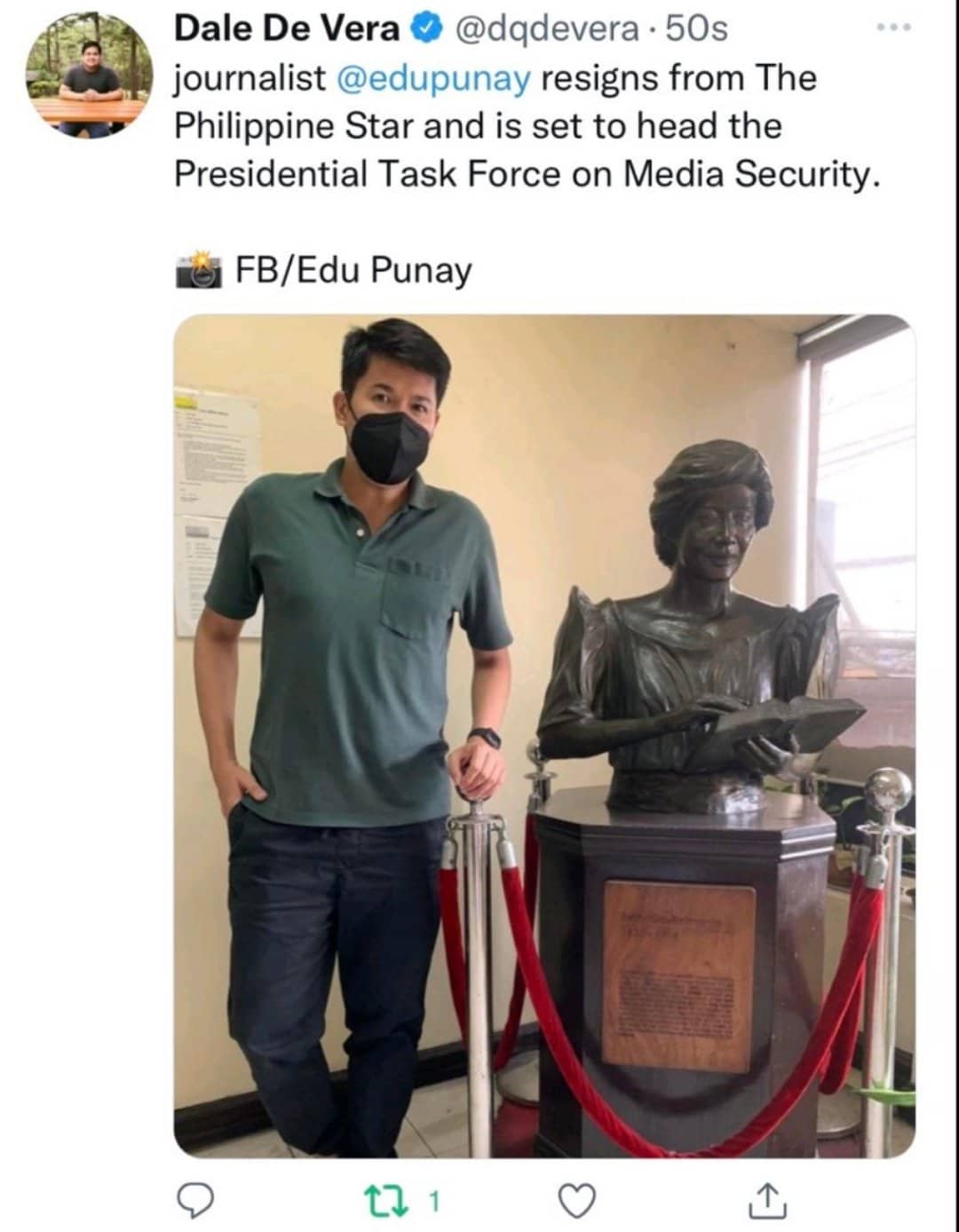Click the word journalist in the tweet
The width and height of the screenshot is (959, 1232).
coord(250,78)
